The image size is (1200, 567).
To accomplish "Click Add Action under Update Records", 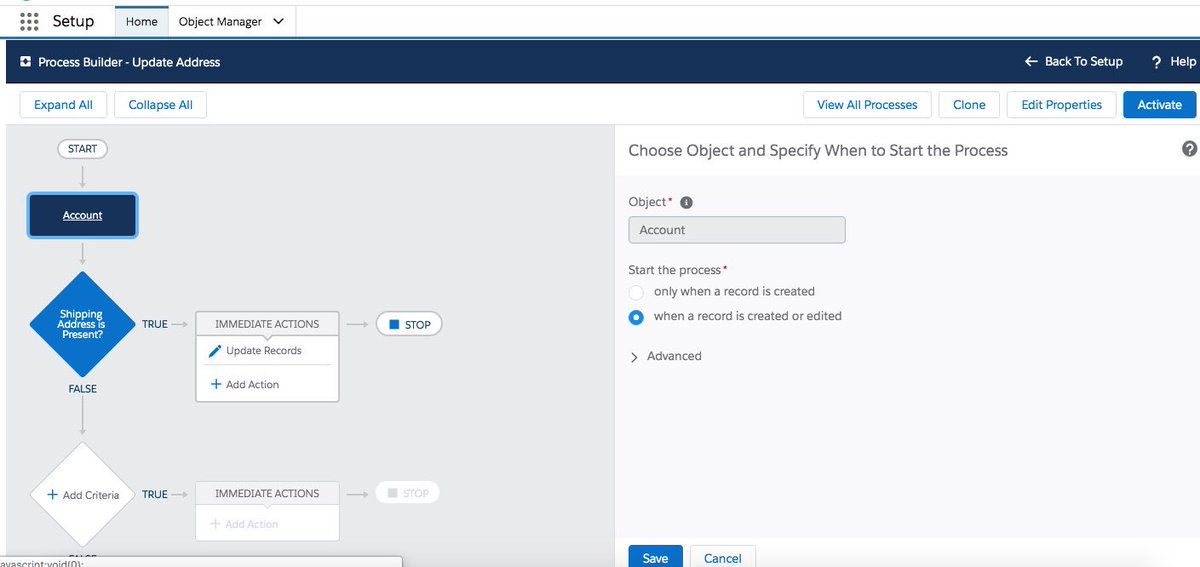I will (245, 384).
